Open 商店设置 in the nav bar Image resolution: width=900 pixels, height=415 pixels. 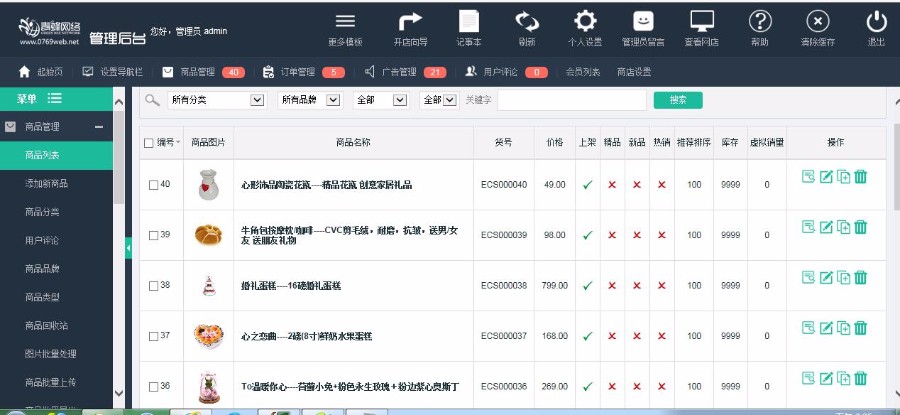pyautogui.click(x=634, y=72)
